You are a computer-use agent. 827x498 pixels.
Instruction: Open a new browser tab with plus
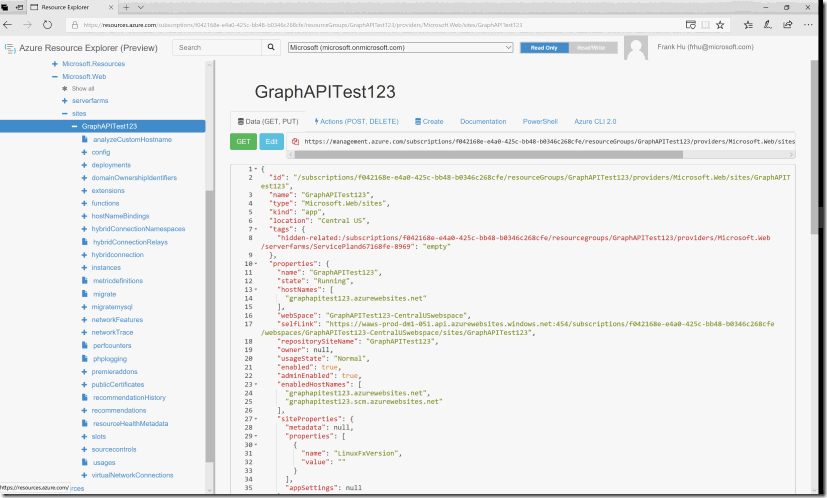tap(126, 7)
